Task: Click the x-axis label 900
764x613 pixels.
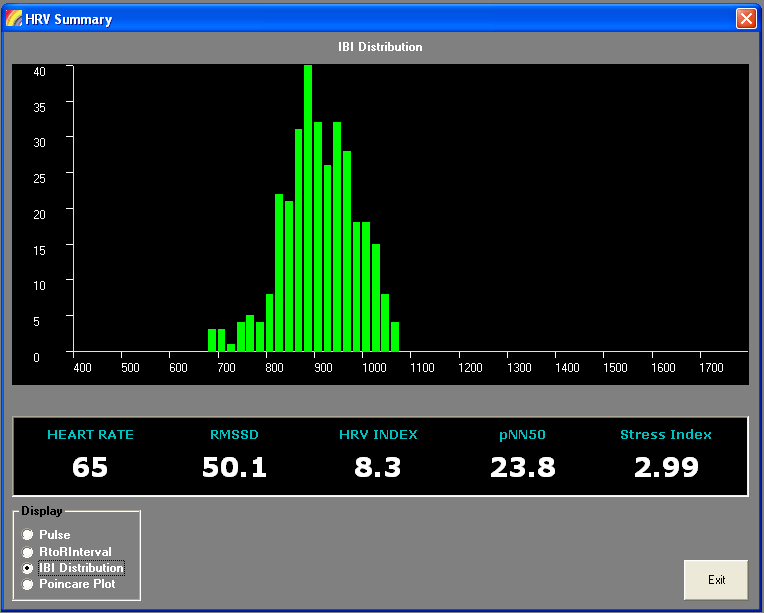Action: (323, 368)
